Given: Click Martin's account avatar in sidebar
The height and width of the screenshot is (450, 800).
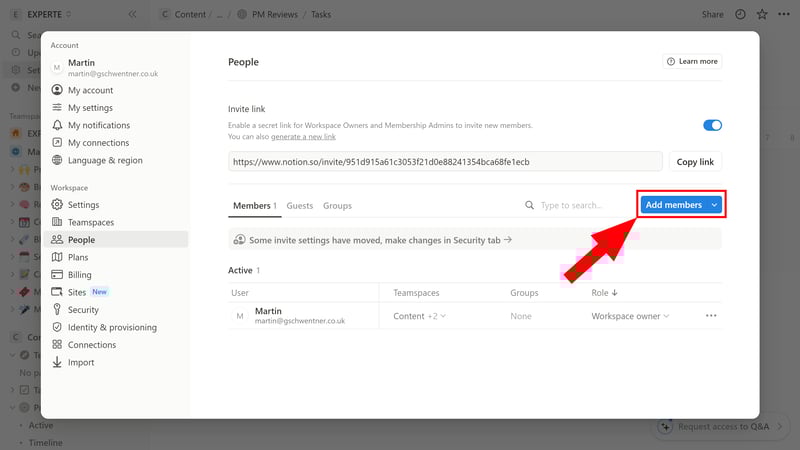Looking at the screenshot, I should [57, 67].
